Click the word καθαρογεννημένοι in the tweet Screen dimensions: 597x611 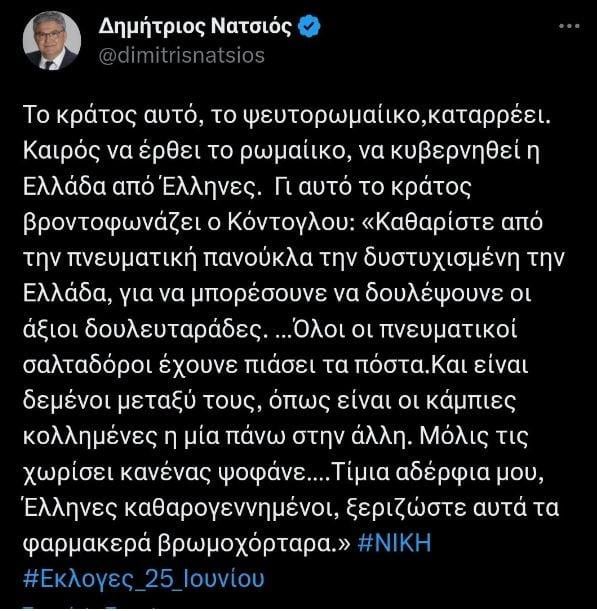point(231,508)
